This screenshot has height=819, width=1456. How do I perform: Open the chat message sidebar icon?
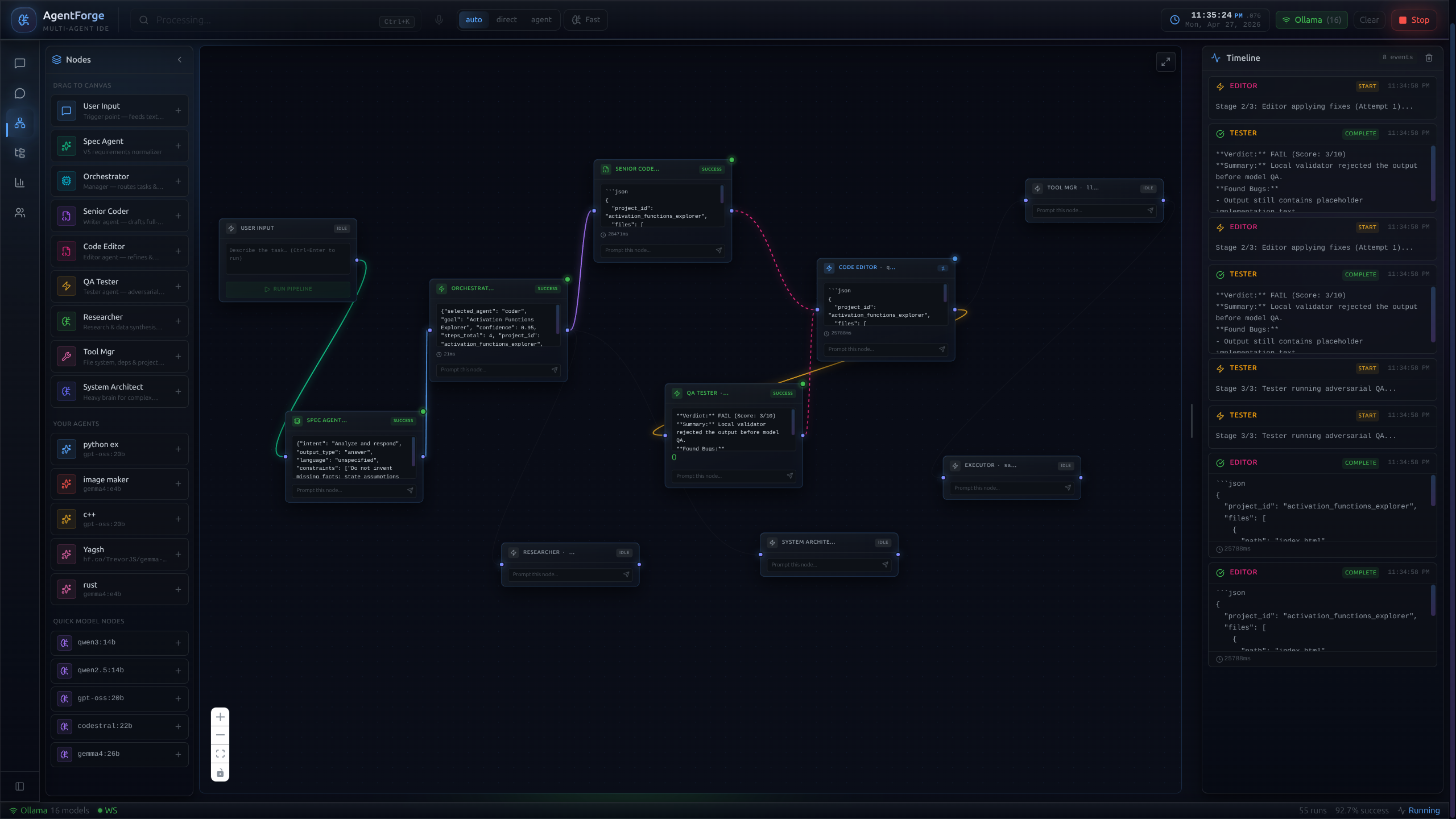click(20, 63)
